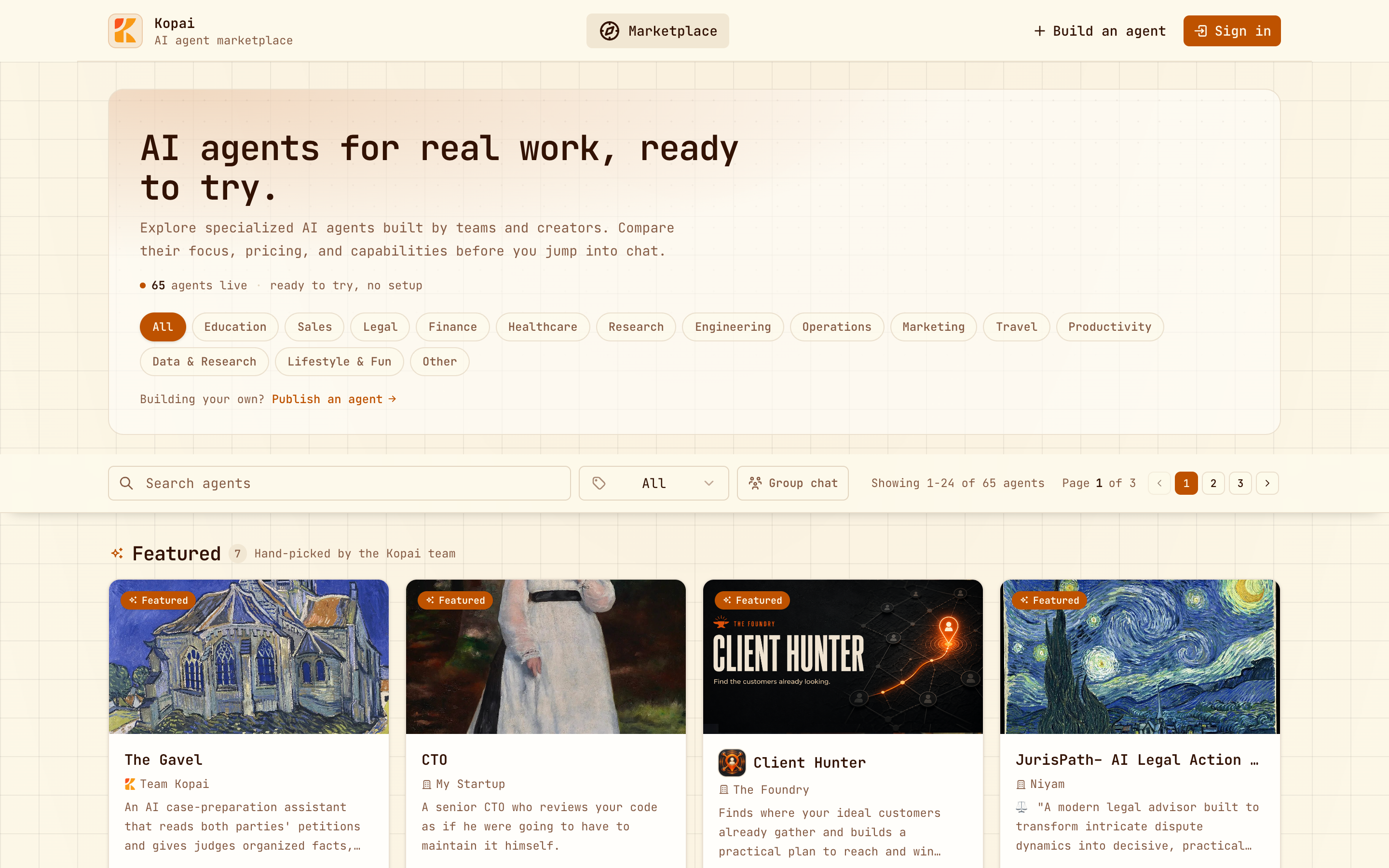
Task: Go to page 2 of results
Action: (x=1213, y=483)
